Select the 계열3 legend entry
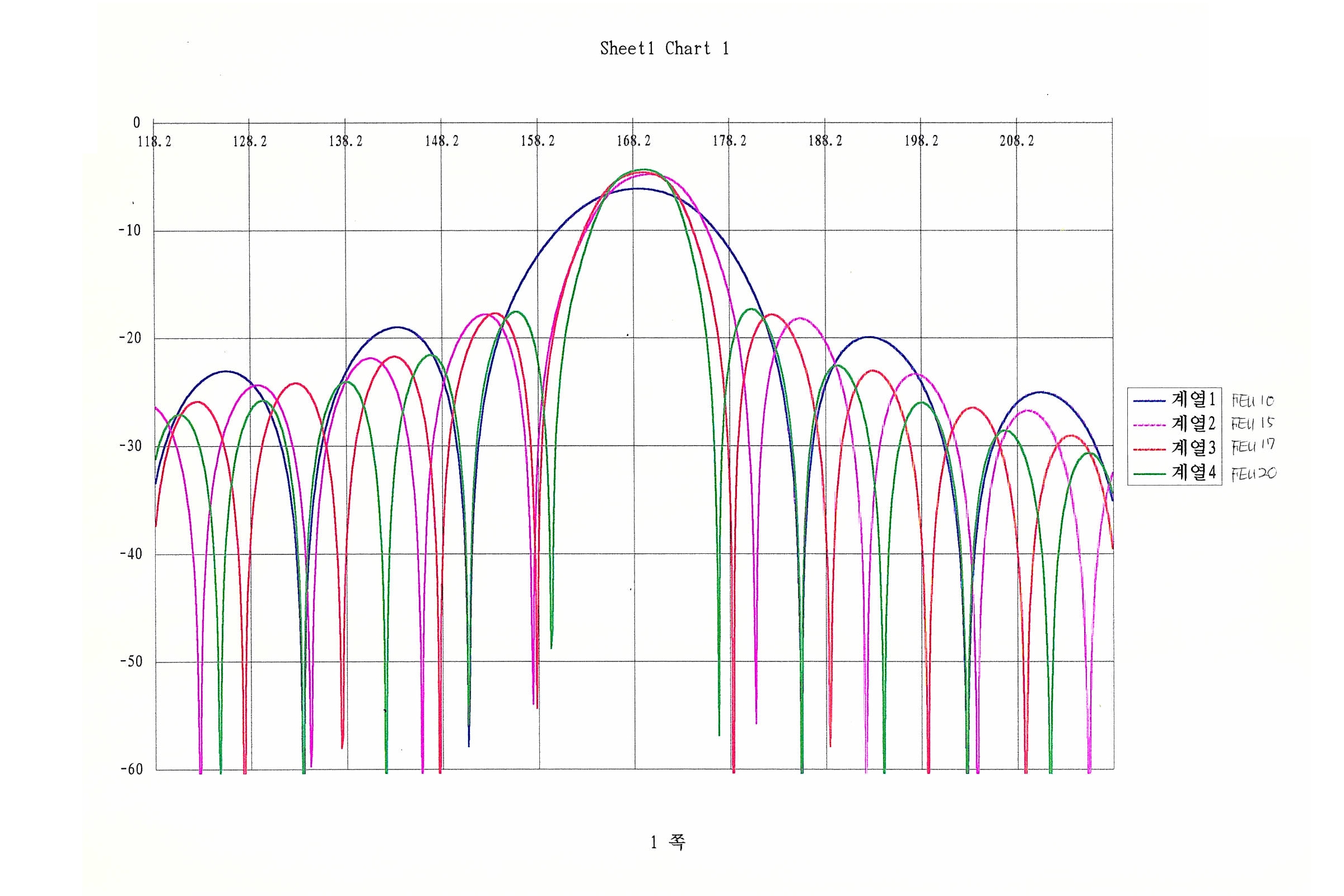The image size is (1344, 896). tap(1193, 447)
